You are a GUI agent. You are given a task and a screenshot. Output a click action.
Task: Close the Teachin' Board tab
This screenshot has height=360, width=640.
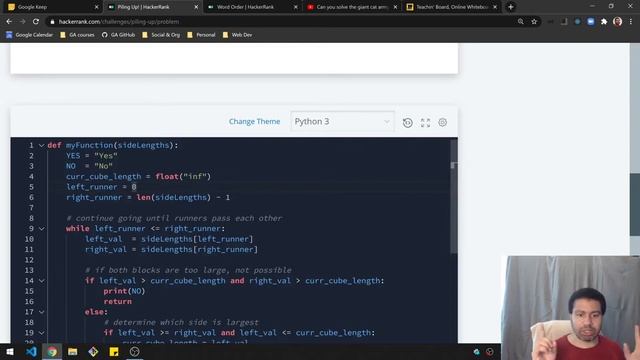[x=495, y=7]
